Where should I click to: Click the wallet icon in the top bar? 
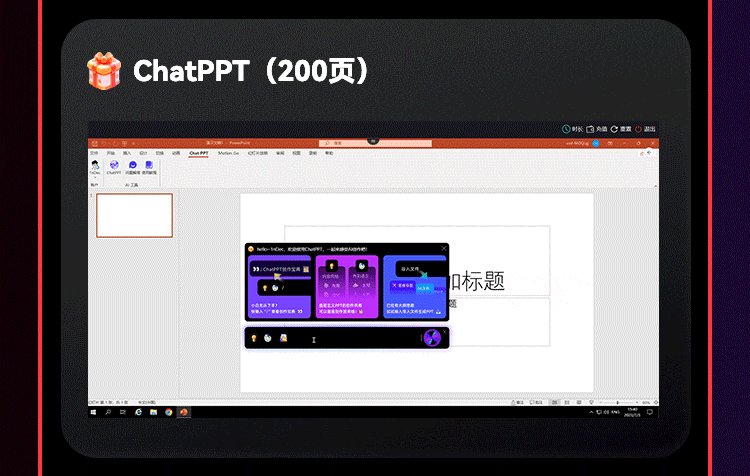(x=590, y=129)
